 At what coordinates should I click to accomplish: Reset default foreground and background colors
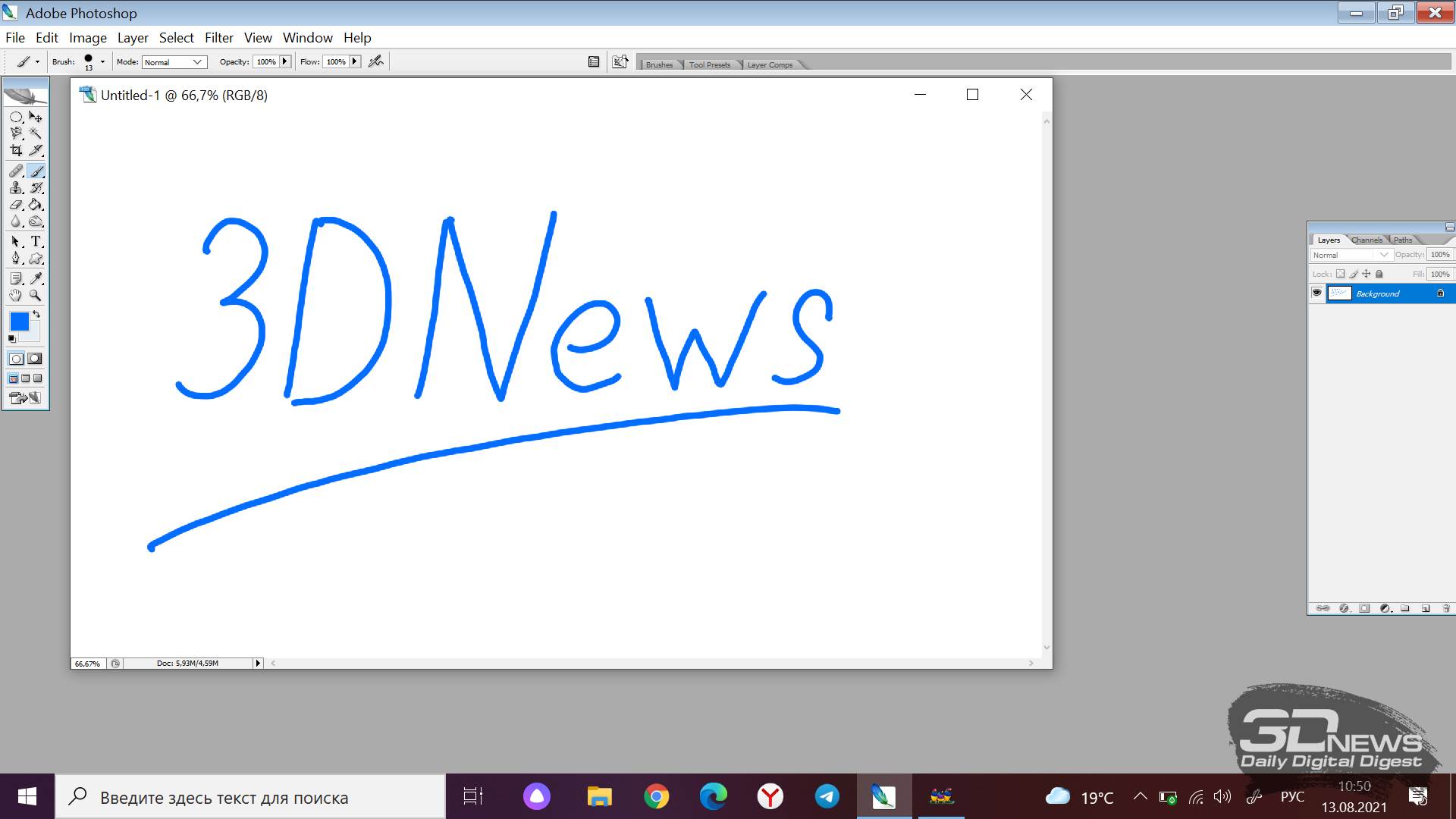[x=12, y=338]
